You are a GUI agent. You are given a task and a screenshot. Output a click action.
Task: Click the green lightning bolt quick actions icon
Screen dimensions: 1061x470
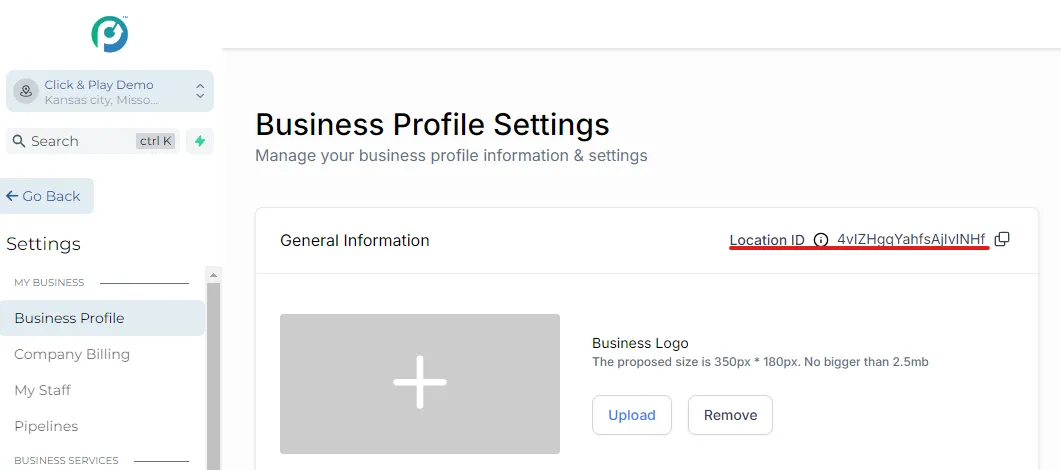pyautogui.click(x=200, y=141)
